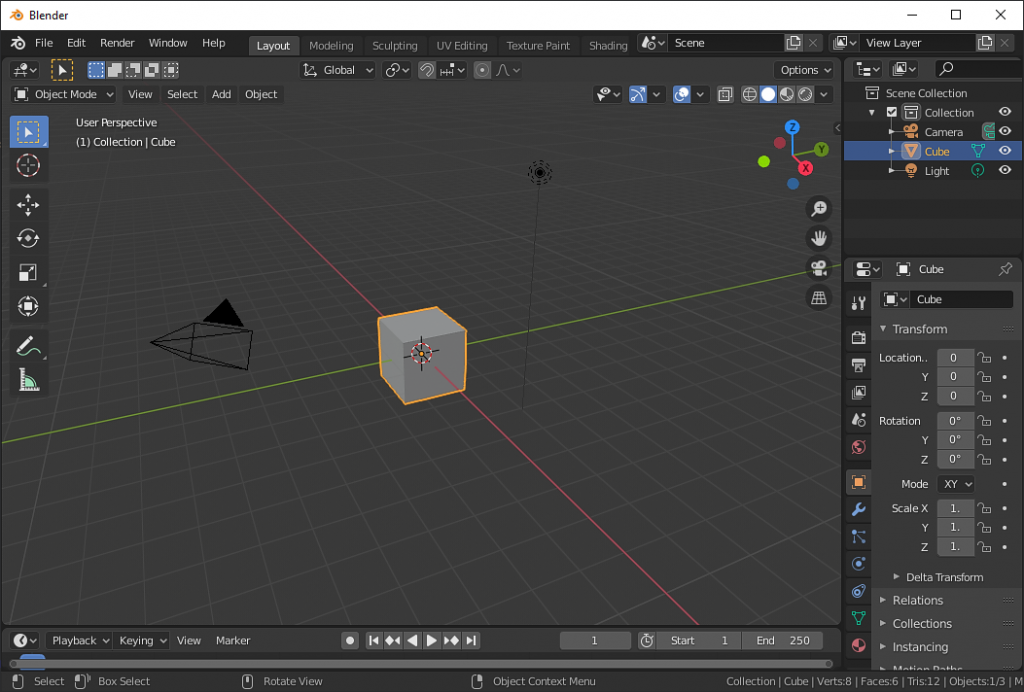This screenshot has width=1024, height=692.
Task: Click the End 250 frame field
Action: pyautogui.click(x=783, y=640)
